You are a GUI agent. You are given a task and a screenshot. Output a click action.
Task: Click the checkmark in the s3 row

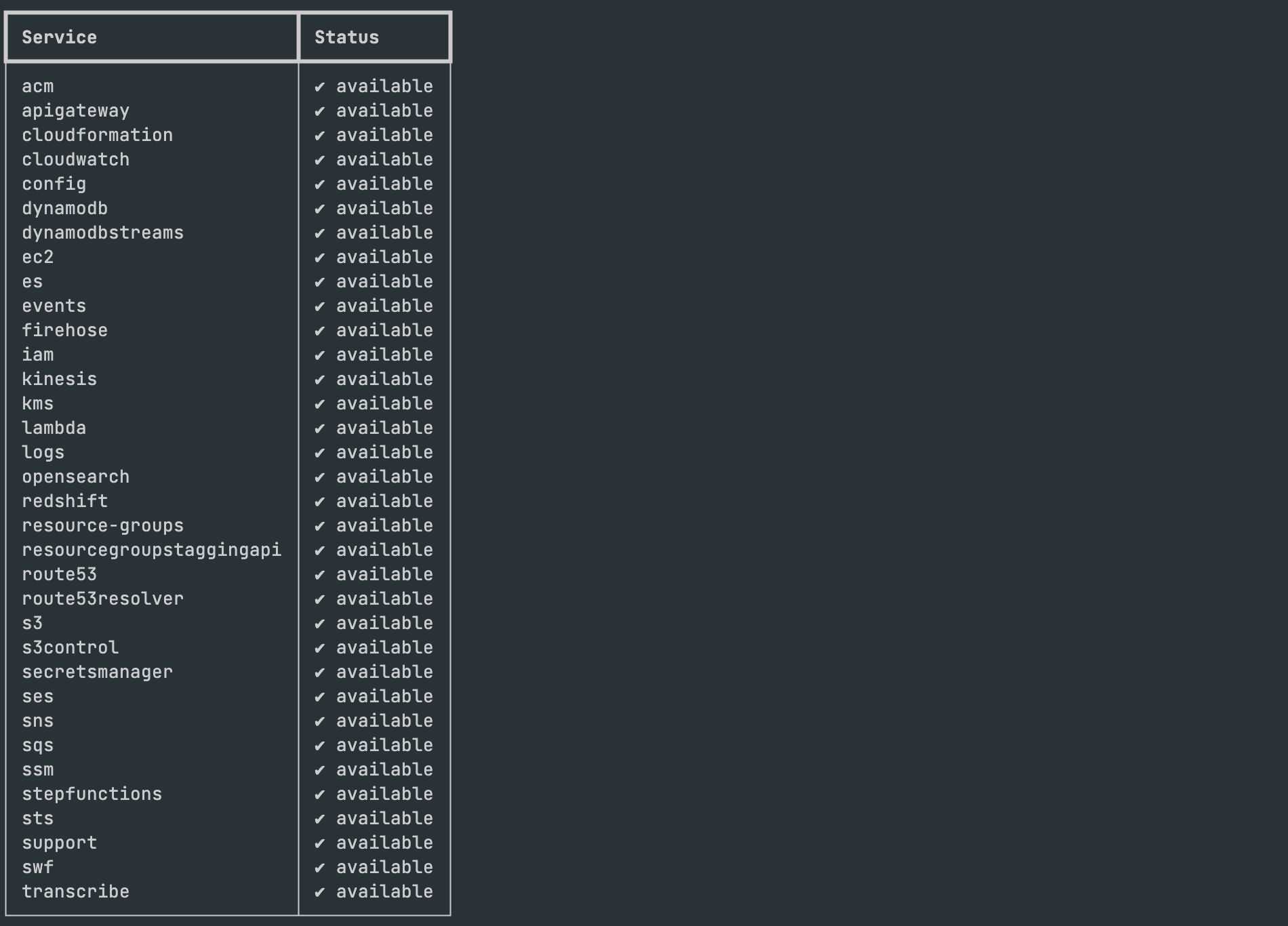pos(320,624)
